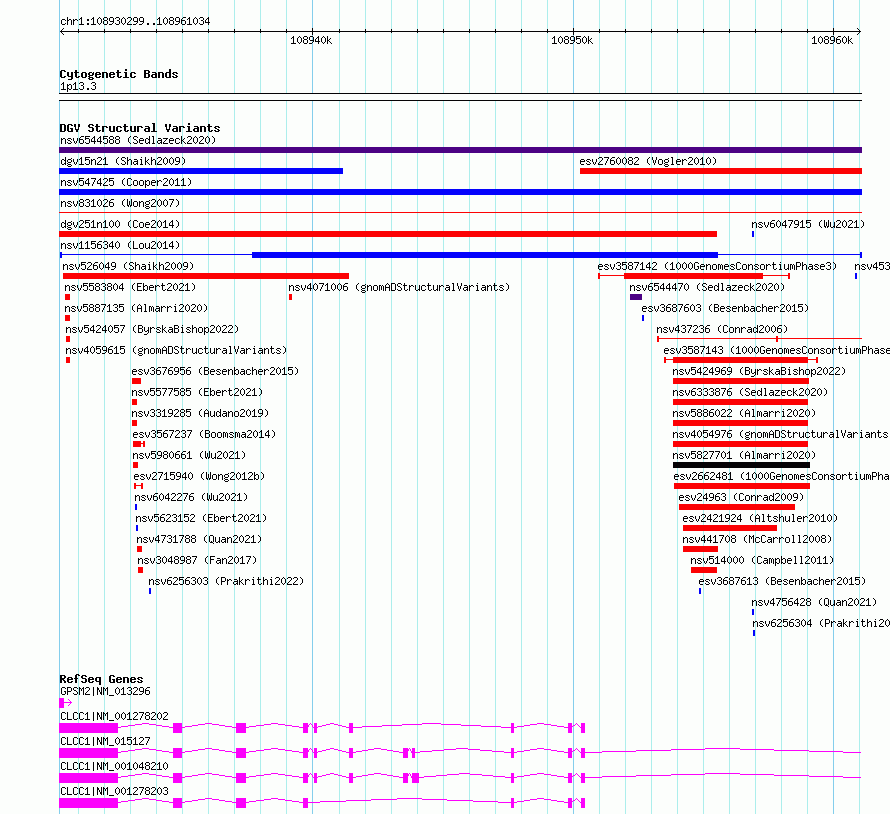The width and height of the screenshot is (890, 814).
Task: Click nsv6256303 (Prakrithi2022) label
Action: coord(226,581)
